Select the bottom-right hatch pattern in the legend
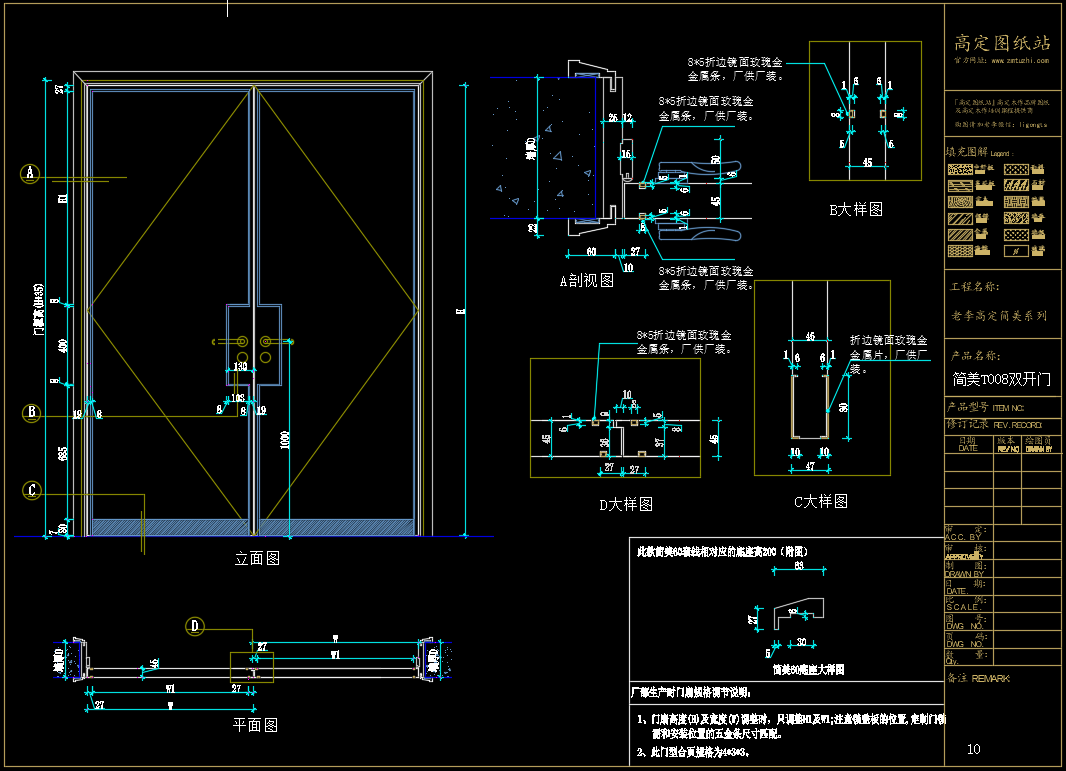Screen dimensions: 1066x771 (1016, 251)
